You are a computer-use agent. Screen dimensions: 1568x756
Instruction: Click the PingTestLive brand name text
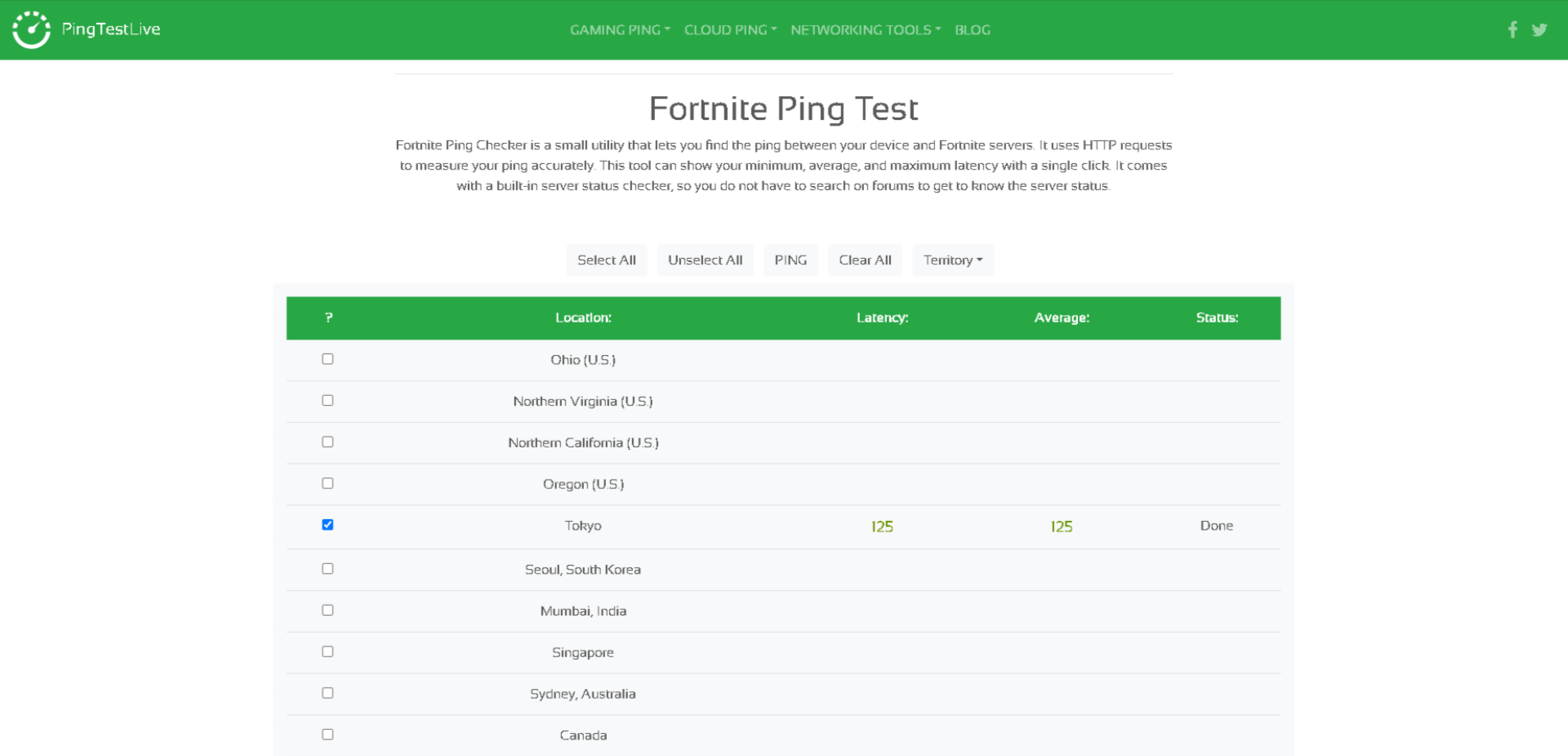click(x=111, y=29)
